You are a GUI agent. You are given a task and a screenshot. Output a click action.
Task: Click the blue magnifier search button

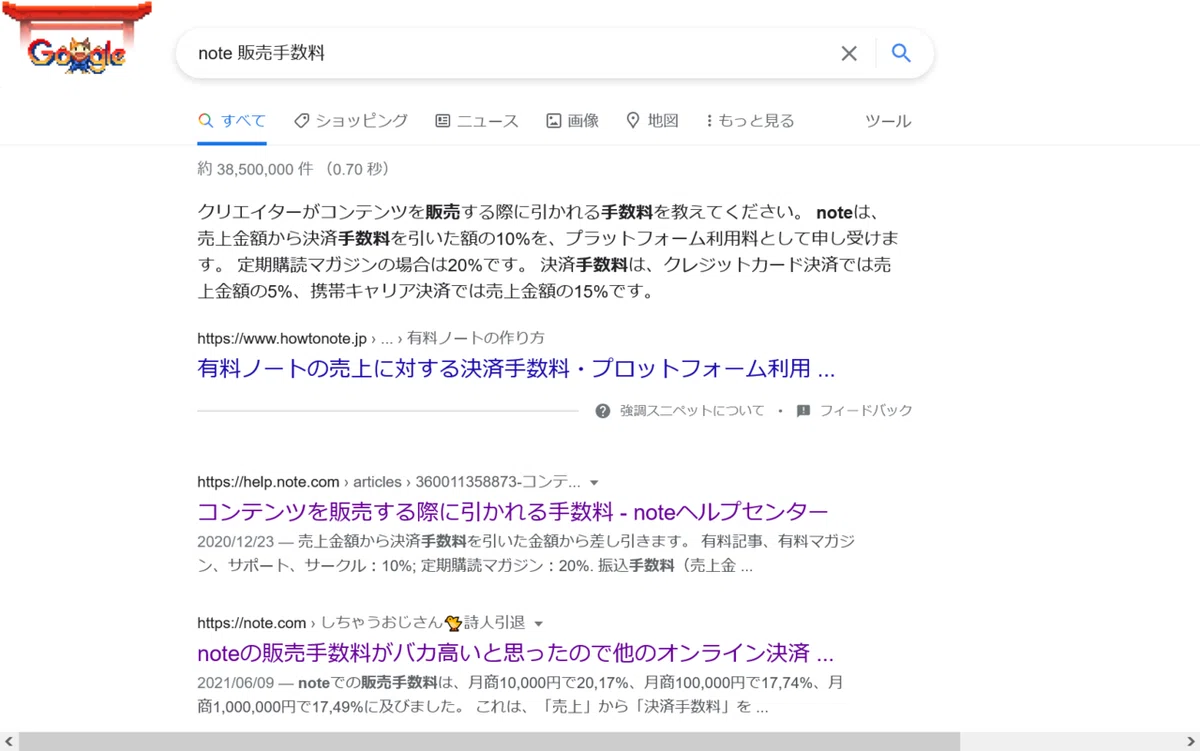coord(901,54)
